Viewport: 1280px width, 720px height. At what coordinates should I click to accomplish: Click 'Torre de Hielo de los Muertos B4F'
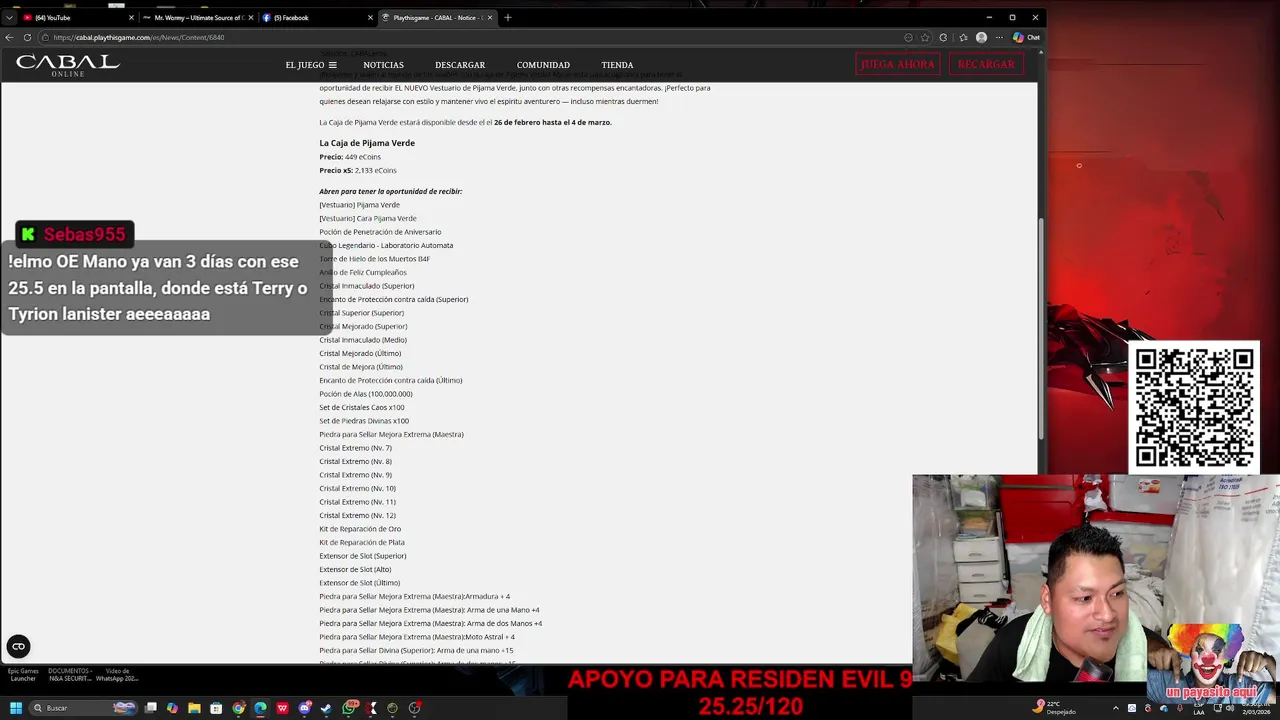pyautogui.click(x=374, y=259)
